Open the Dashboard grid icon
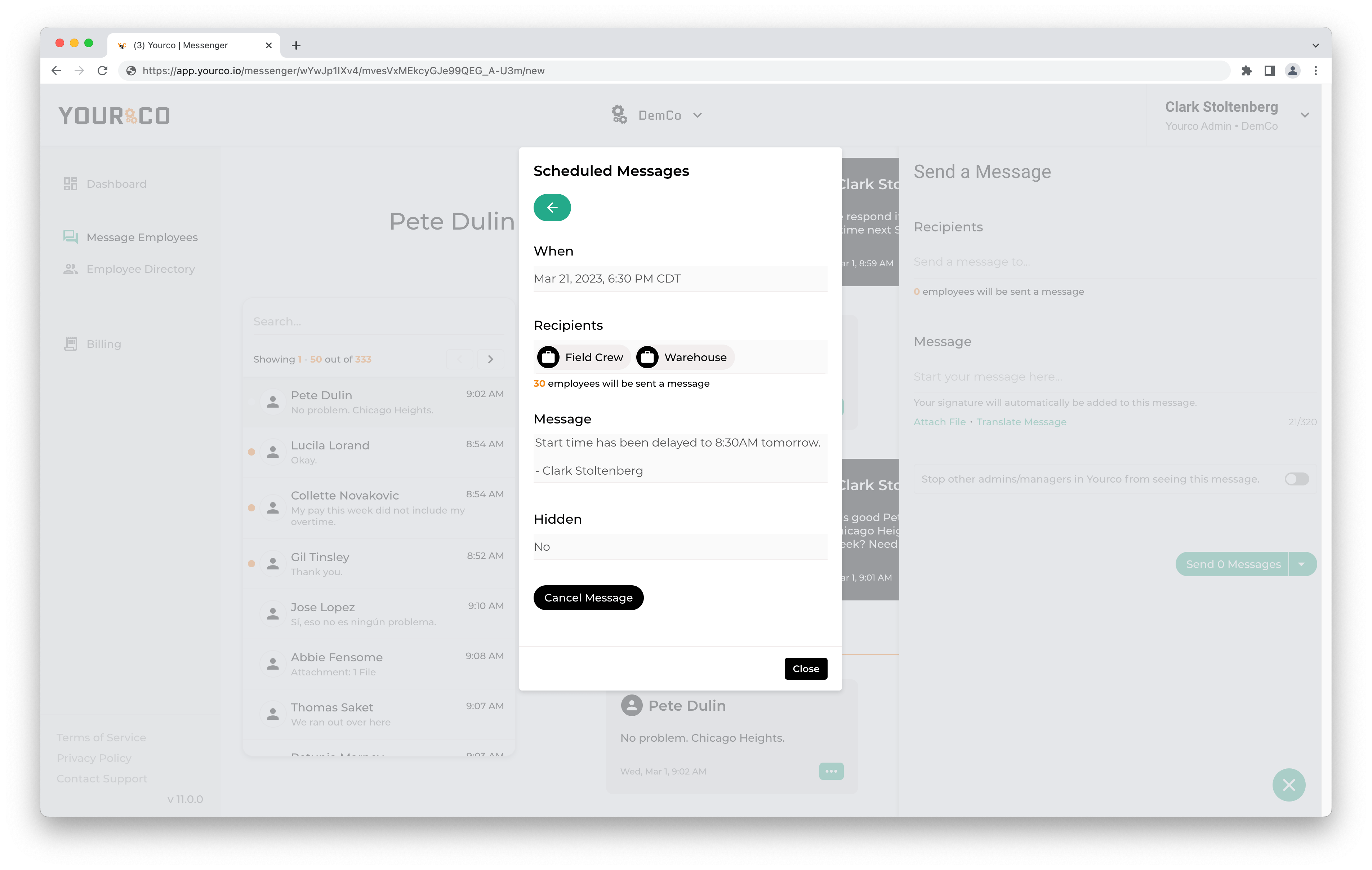 point(70,183)
